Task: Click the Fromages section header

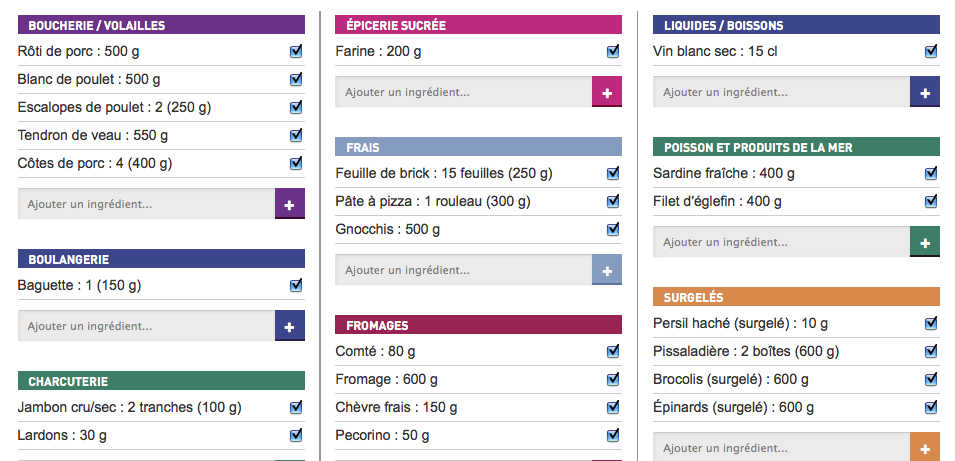Action: point(478,325)
